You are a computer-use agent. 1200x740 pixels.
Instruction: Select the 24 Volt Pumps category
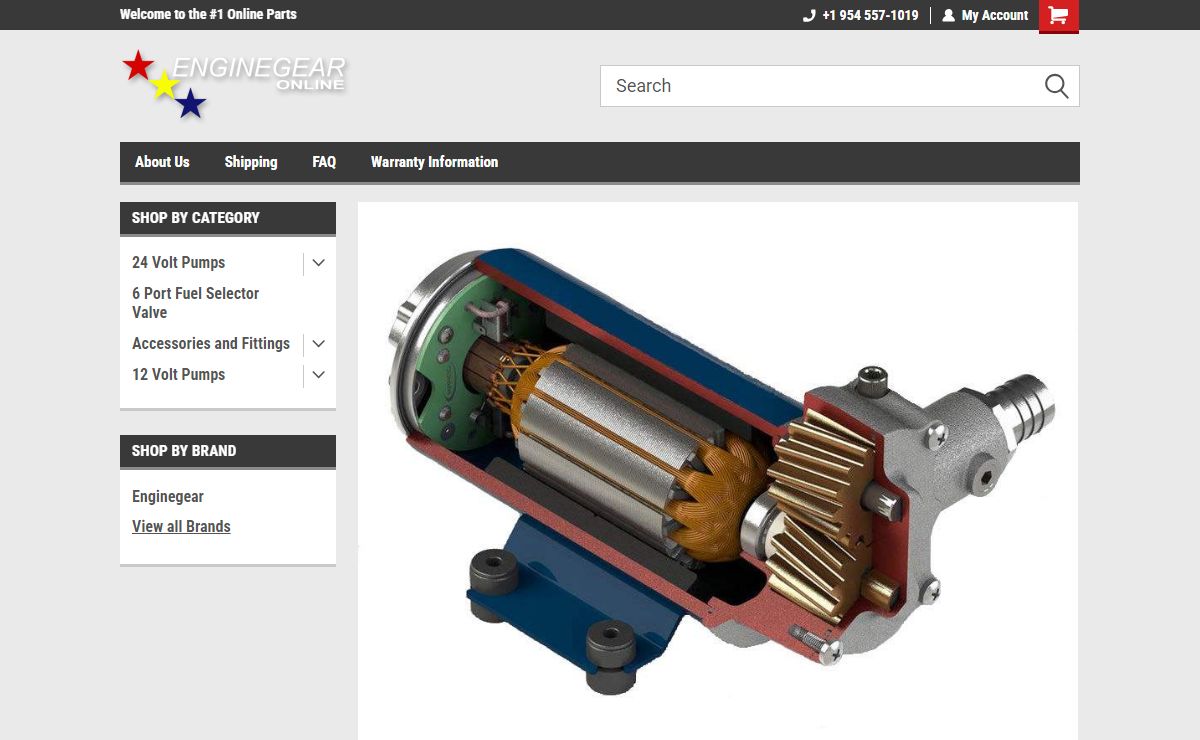coord(179,263)
